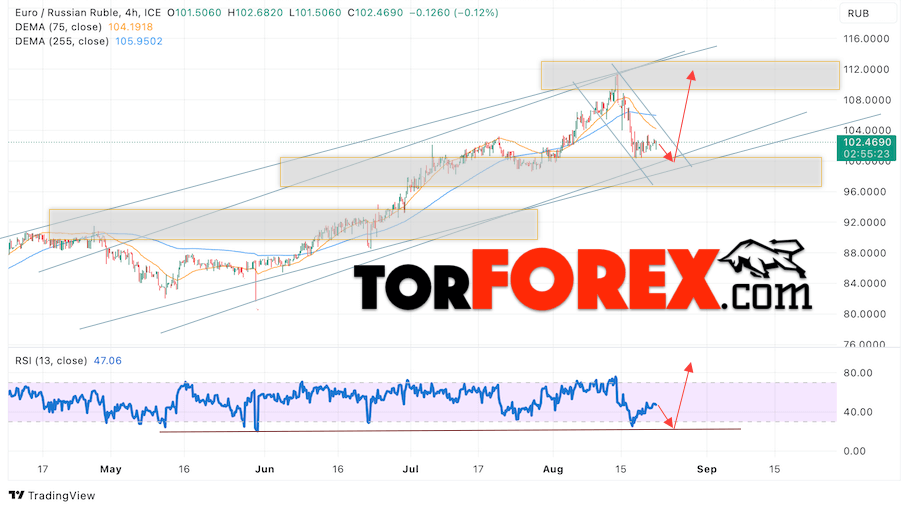Click the open price O101.5060
Screen dimensions: 909x510
tap(194, 13)
